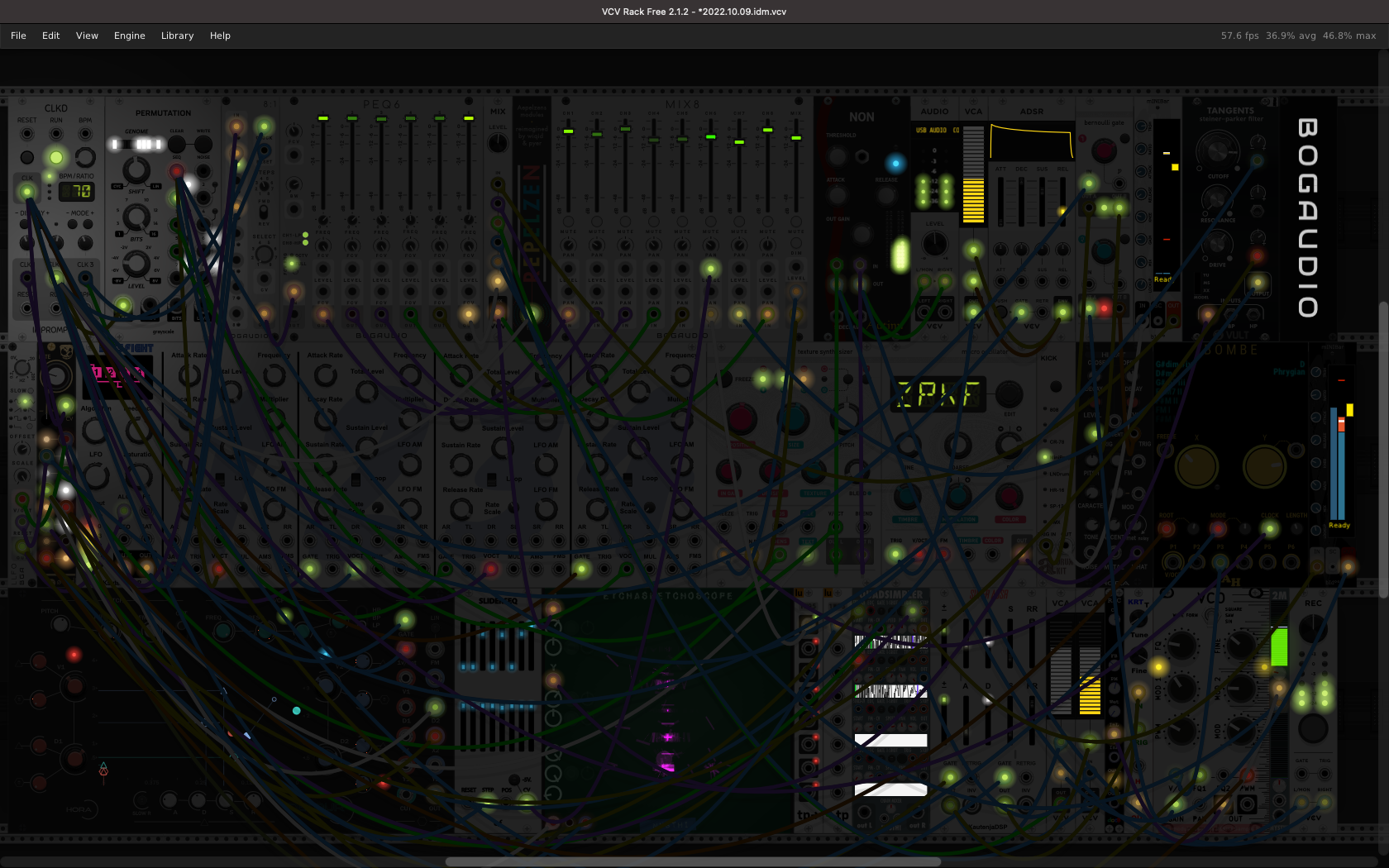Click the Permutation WRITE button
Viewport: 1389px width, 868px height.
[x=203, y=144]
